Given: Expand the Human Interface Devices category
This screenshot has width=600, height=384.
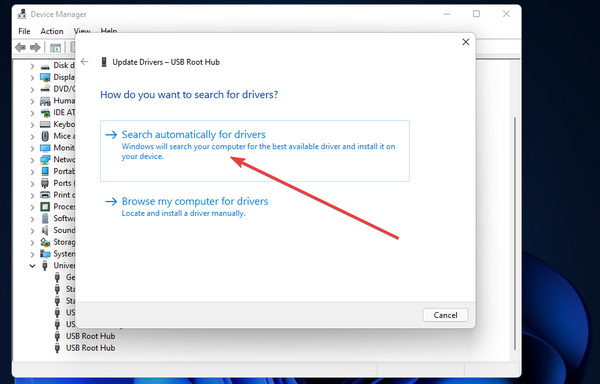Looking at the screenshot, I should pos(33,101).
